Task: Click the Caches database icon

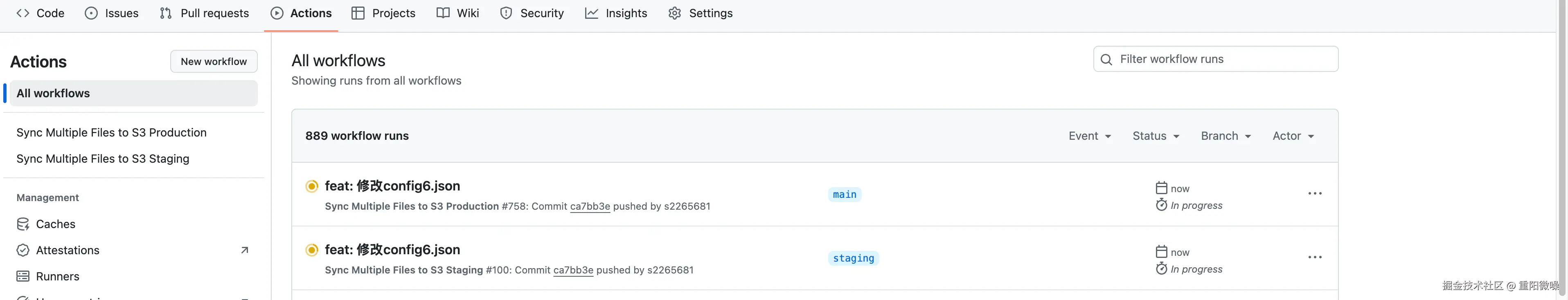Action: click(x=23, y=224)
